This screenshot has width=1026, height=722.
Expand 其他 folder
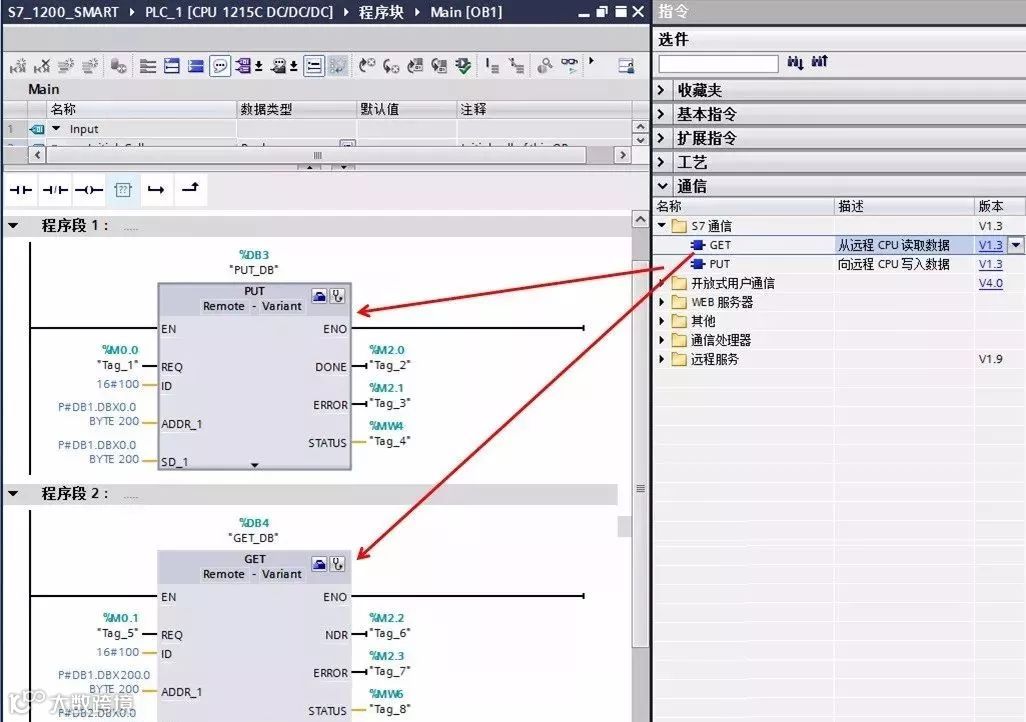pos(662,321)
